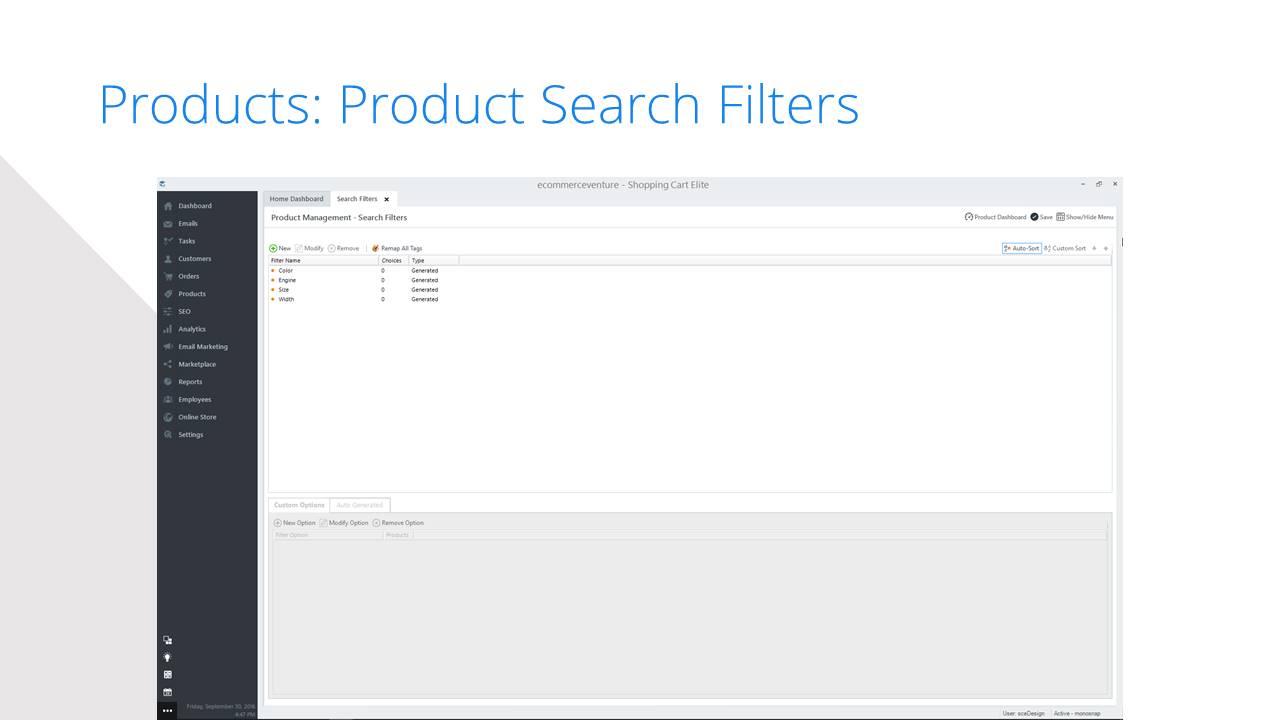Close the Search Filters tab
This screenshot has width=1280, height=720.
(x=387, y=199)
